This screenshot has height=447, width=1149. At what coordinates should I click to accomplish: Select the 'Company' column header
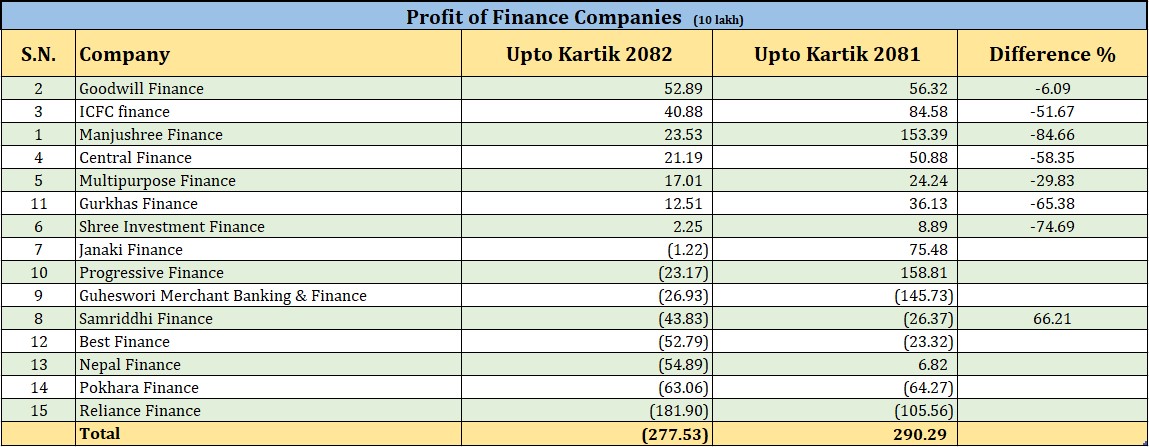tap(125, 54)
